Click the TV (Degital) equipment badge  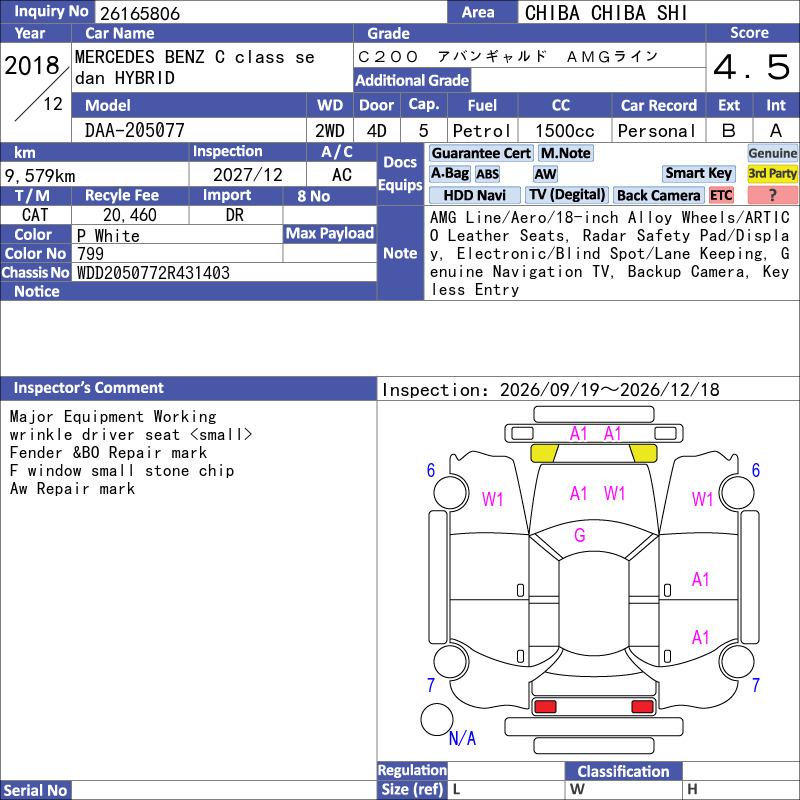click(x=567, y=195)
